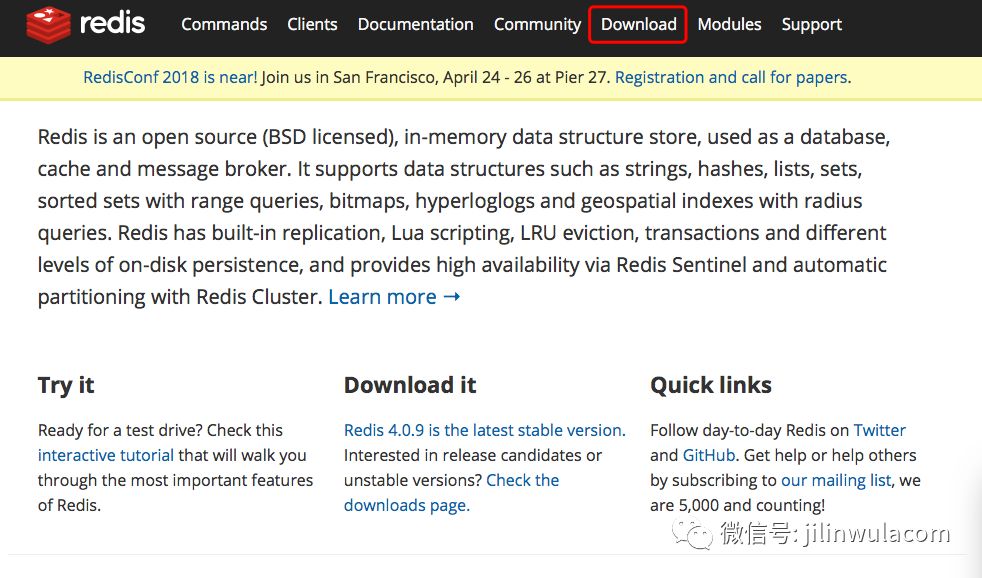Navigate to Support in top menu
Screen dimensions: 982x578
point(811,24)
